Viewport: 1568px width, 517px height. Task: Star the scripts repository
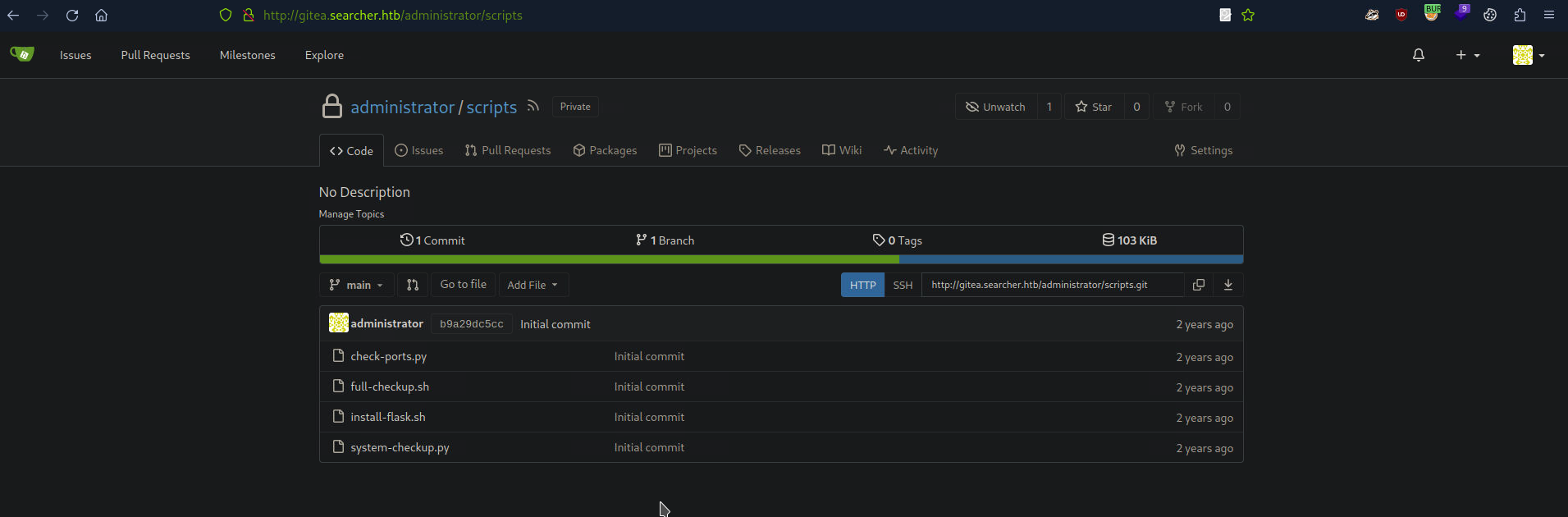[x=1094, y=107]
